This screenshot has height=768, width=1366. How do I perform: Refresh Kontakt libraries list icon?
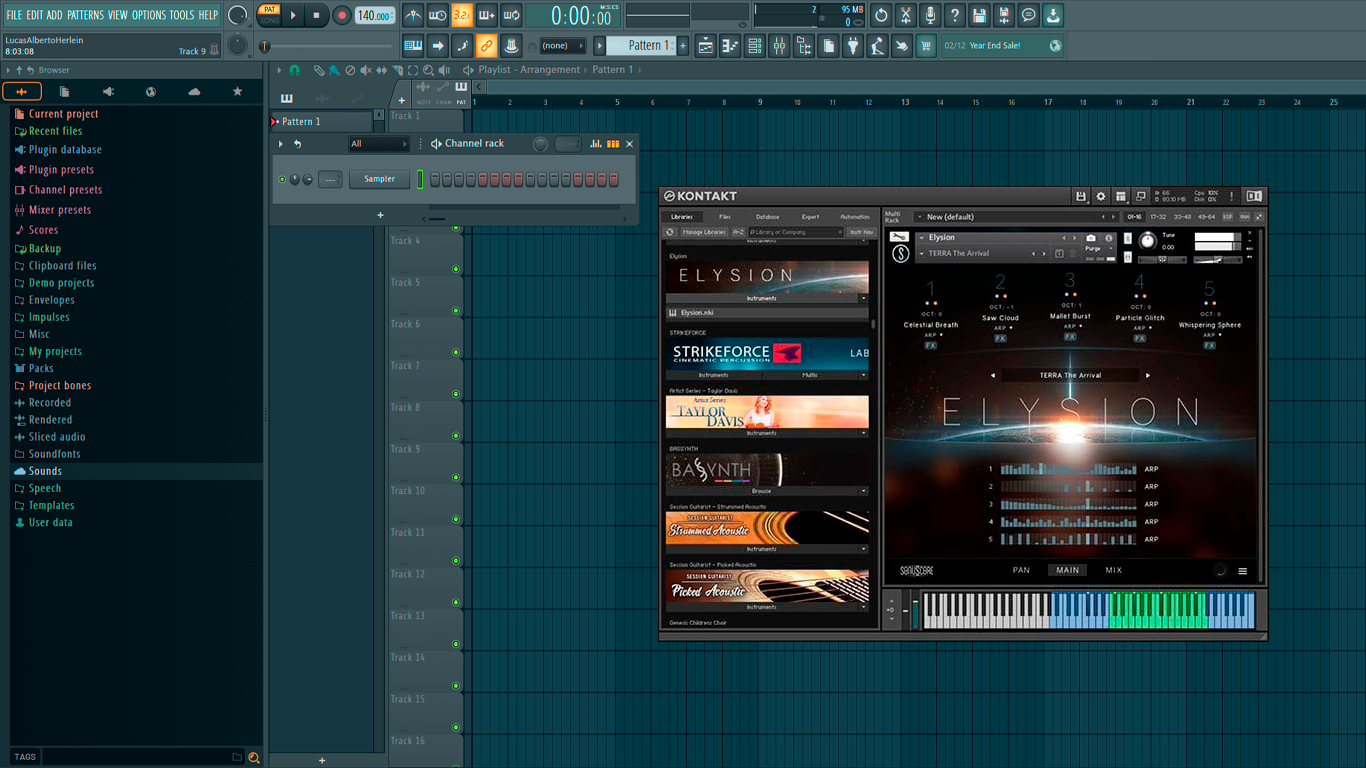670,232
